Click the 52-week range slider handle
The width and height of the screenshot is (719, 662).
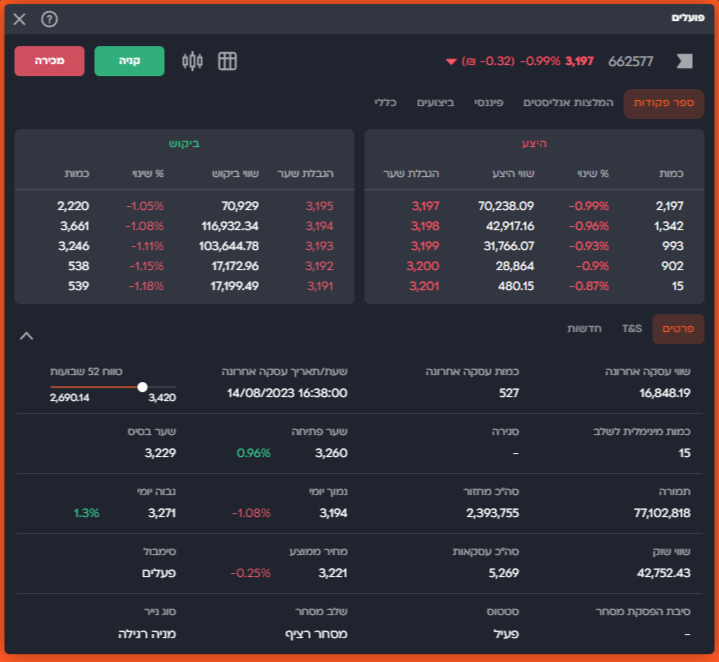click(x=143, y=387)
